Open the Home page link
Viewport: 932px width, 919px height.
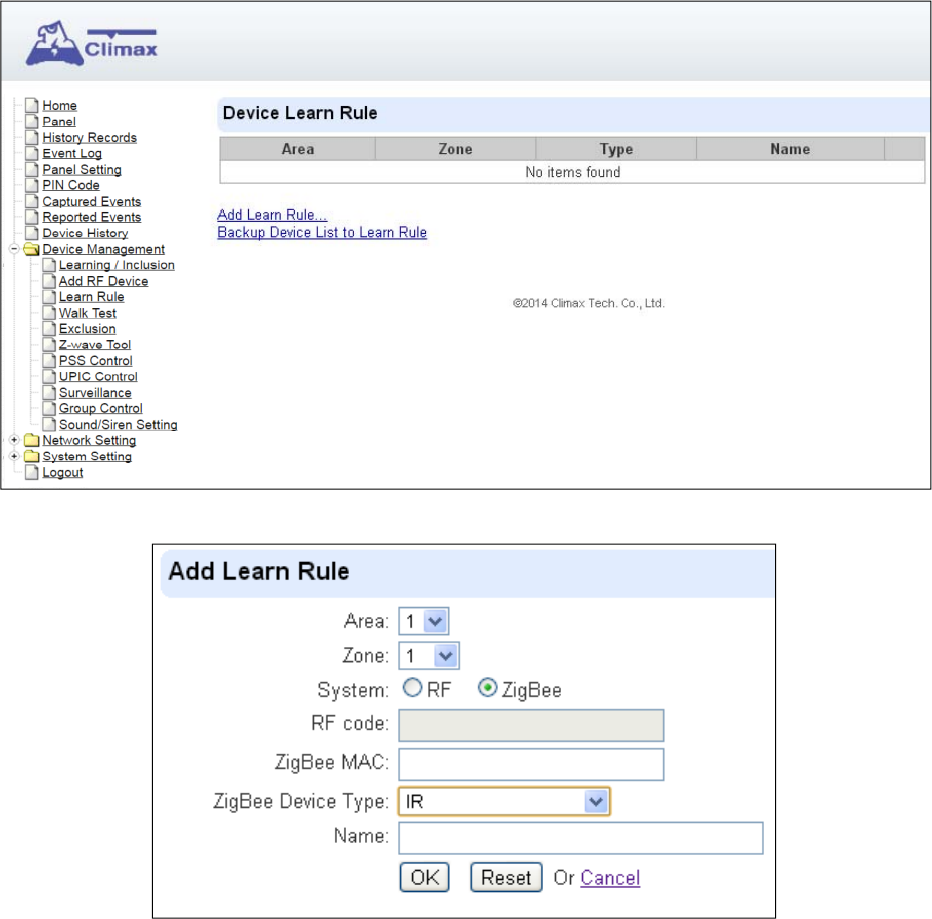[x=59, y=105]
